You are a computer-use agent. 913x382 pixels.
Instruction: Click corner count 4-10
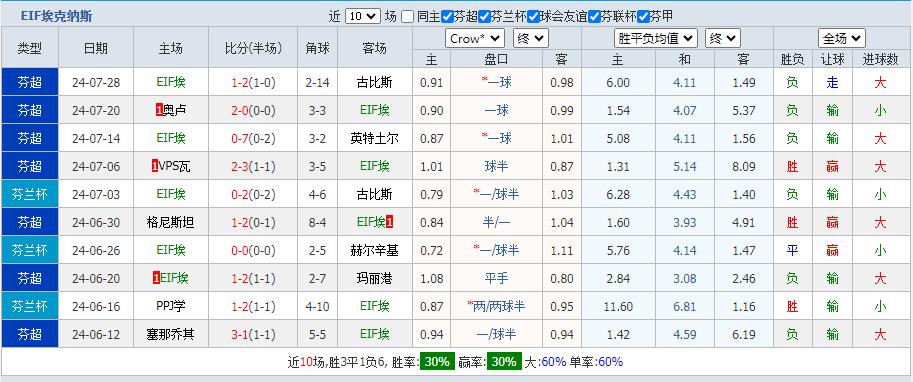click(317, 306)
